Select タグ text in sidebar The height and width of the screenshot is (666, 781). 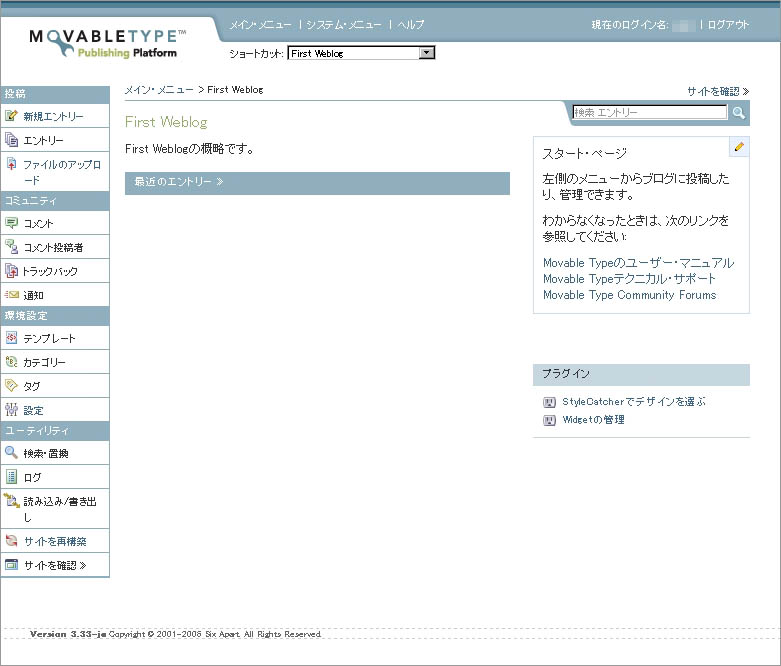coord(32,387)
